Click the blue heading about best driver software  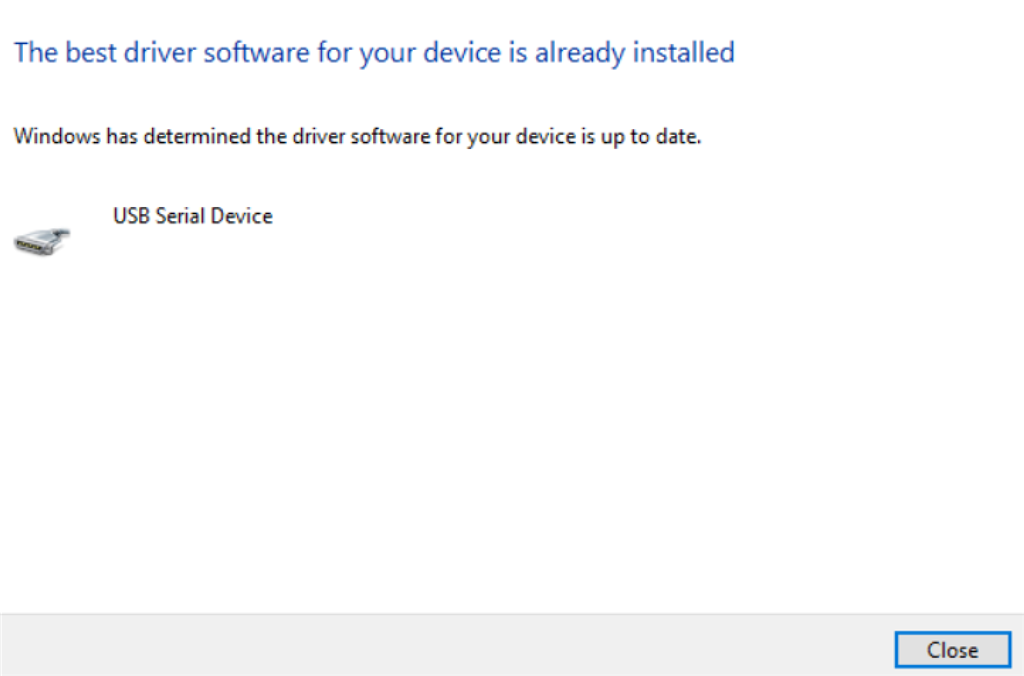(x=374, y=53)
